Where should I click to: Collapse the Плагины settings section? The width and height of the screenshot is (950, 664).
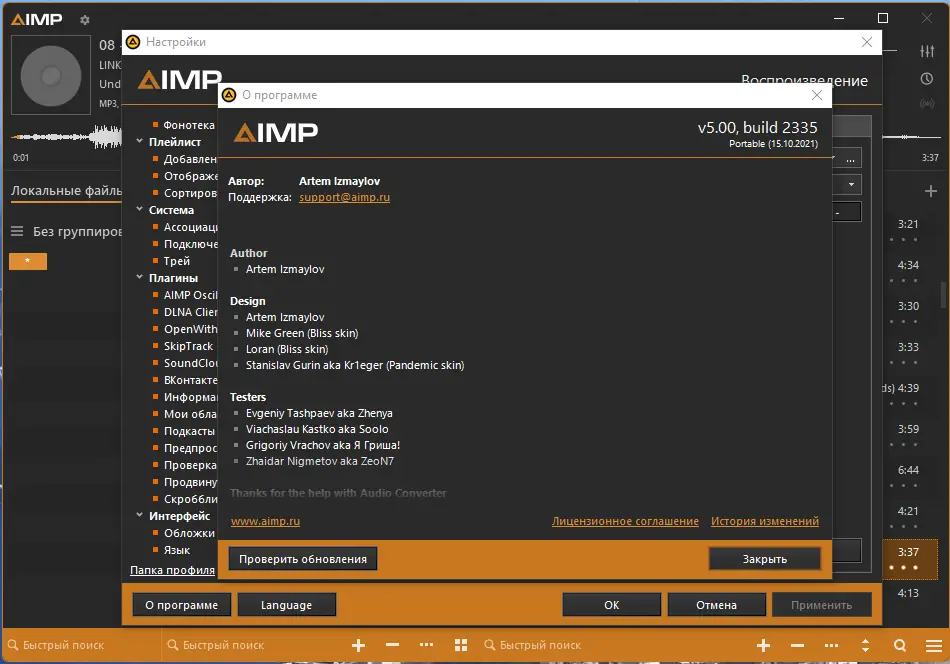click(141, 277)
